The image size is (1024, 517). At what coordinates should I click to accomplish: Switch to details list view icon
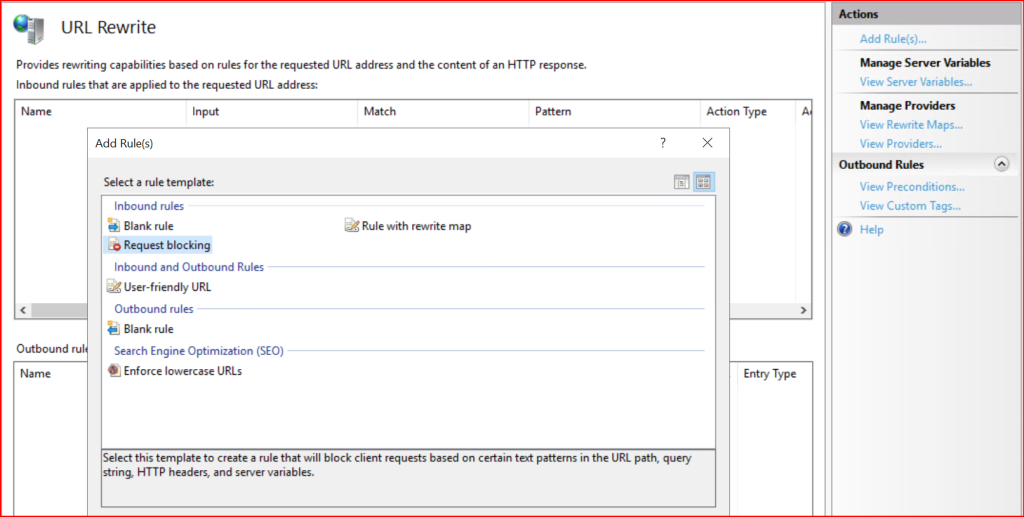point(681,182)
